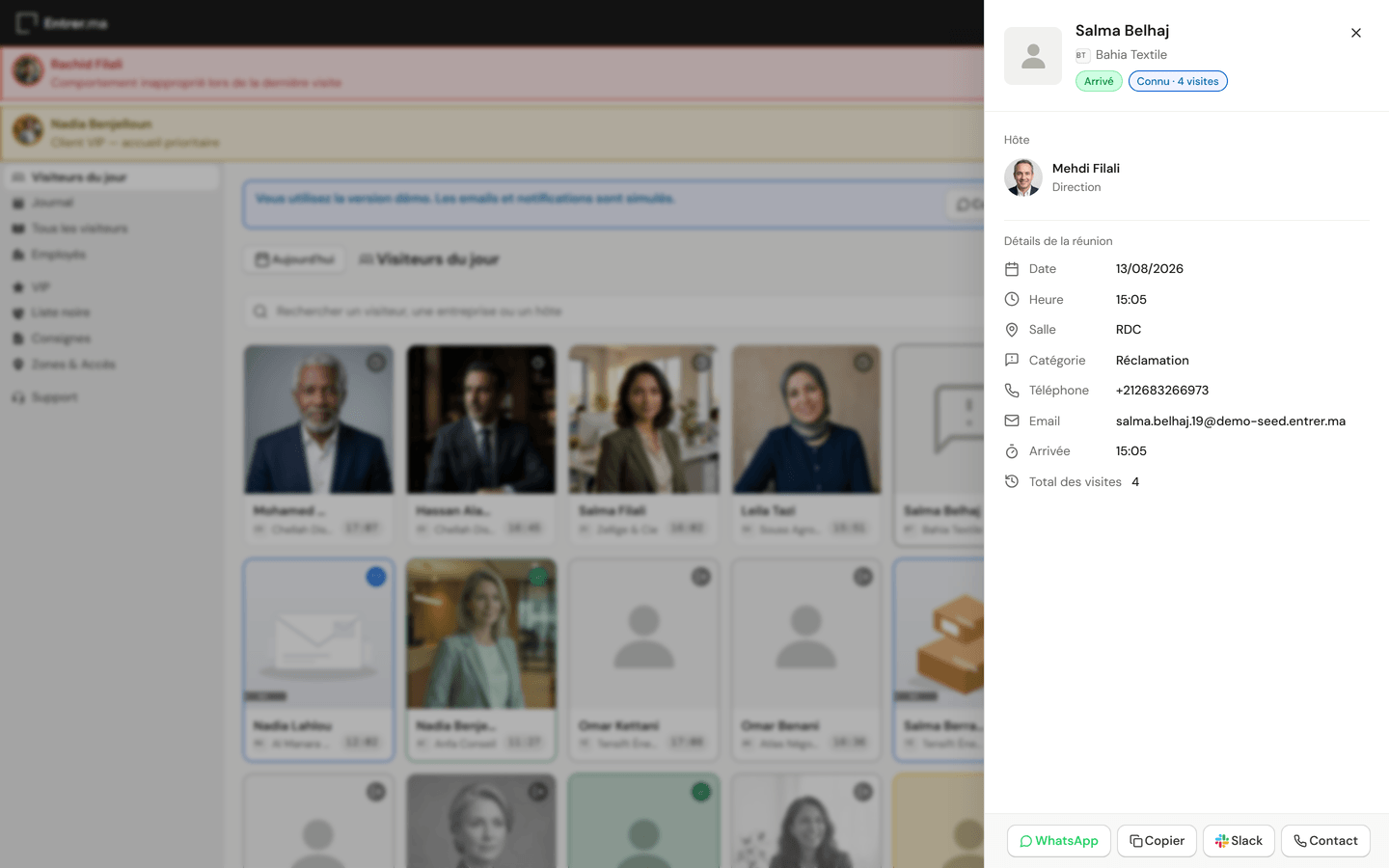Image resolution: width=1389 pixels, height=868 pixels.
Task: Click the message icon beside Catégorie
Action: [1012, 360]
